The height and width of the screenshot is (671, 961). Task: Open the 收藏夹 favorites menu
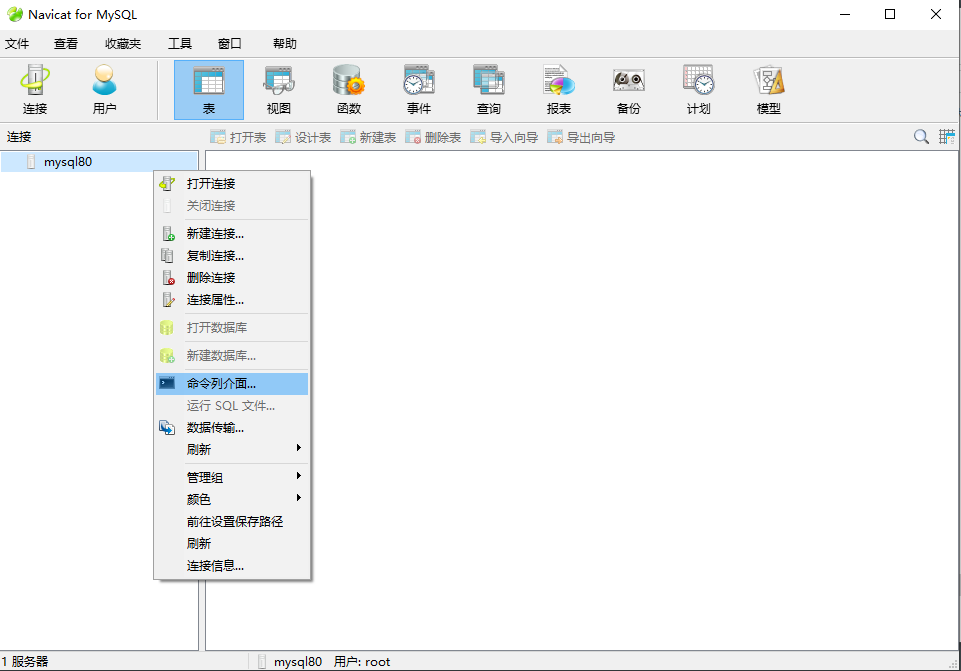click(x=123, y=44)
